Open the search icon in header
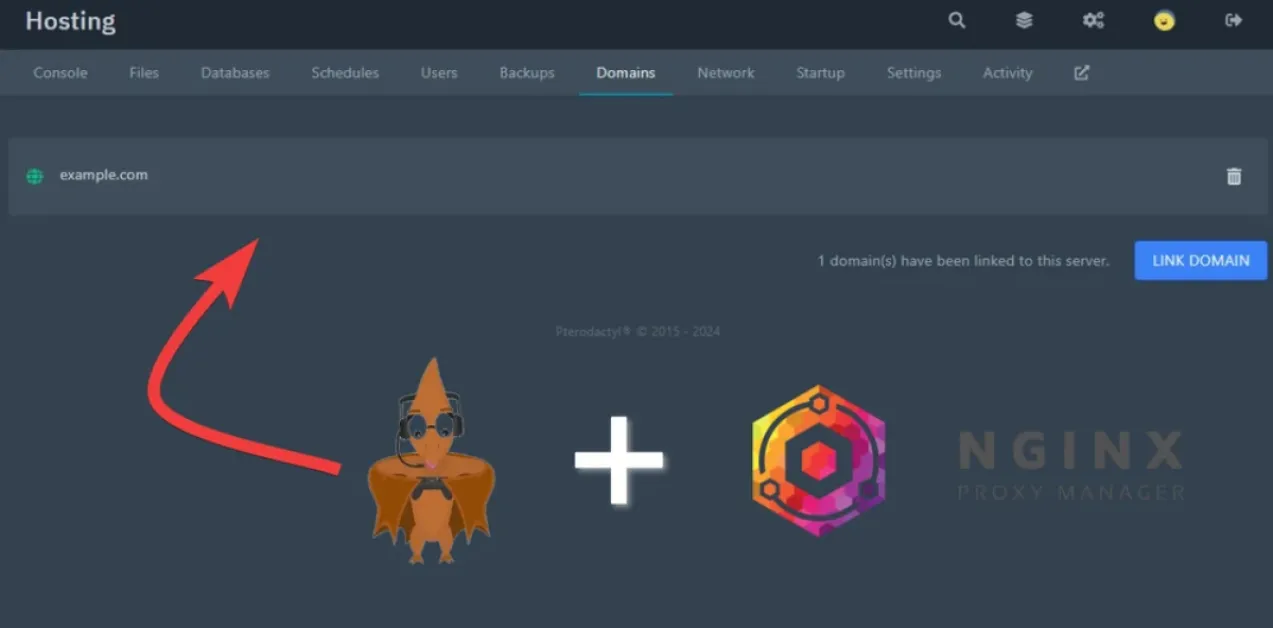 [x=957, y=21]
